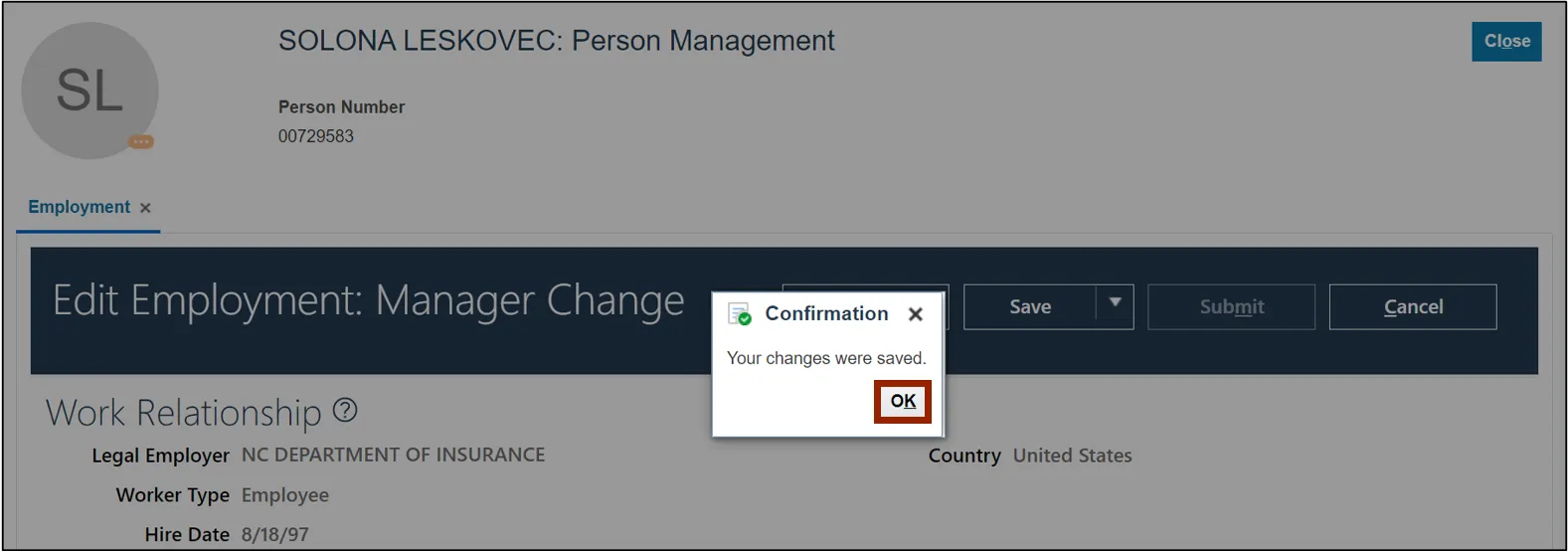Click OK in the Confirmation dialog
This screenshot has width=1568, height=551.
[x=903, y=402]
